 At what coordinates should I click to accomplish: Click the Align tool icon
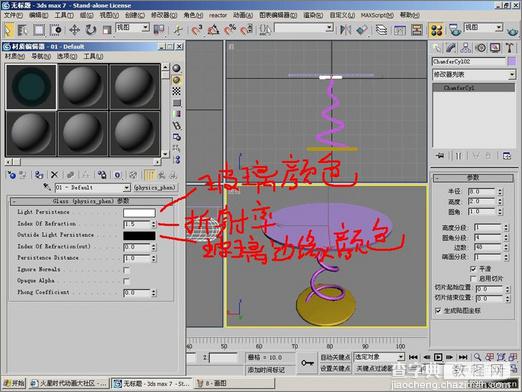tap(362, 30)
